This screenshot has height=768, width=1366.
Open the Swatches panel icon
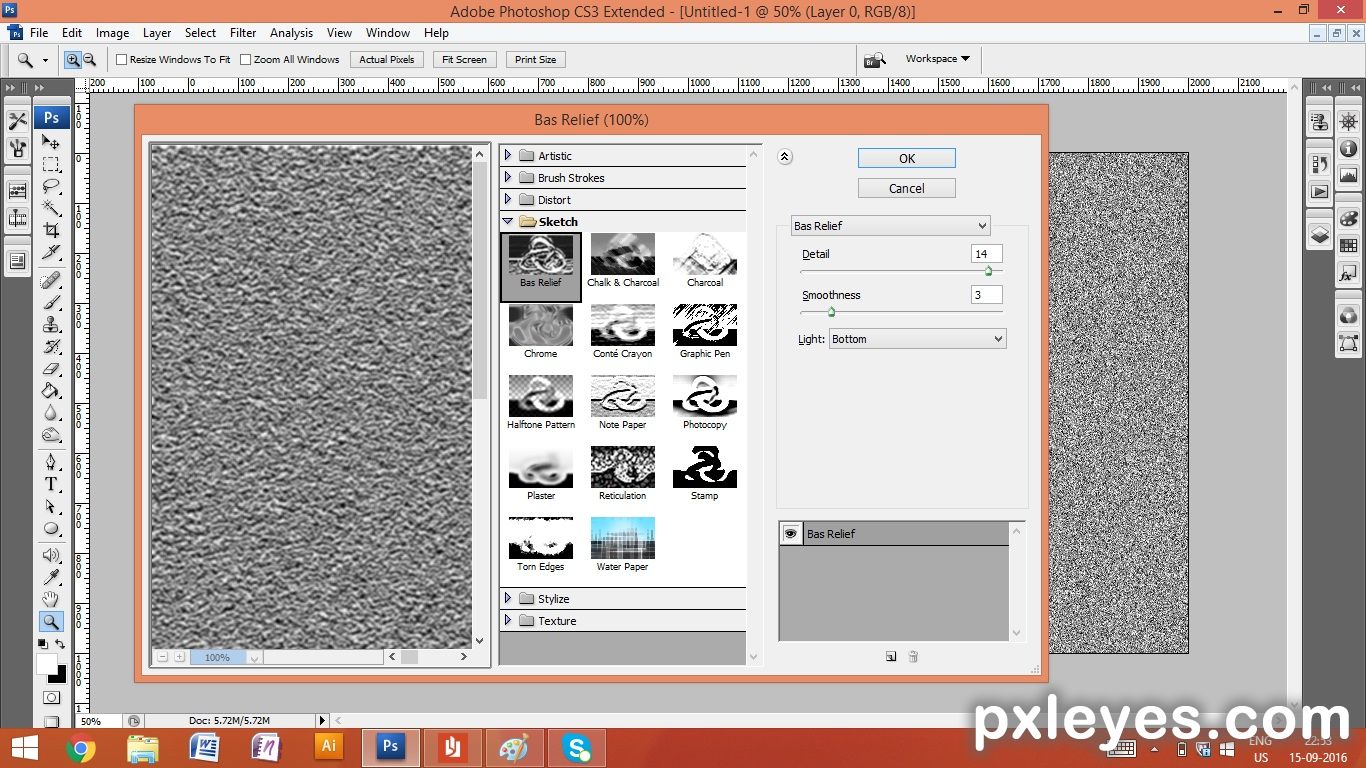tap(1348, 246)
